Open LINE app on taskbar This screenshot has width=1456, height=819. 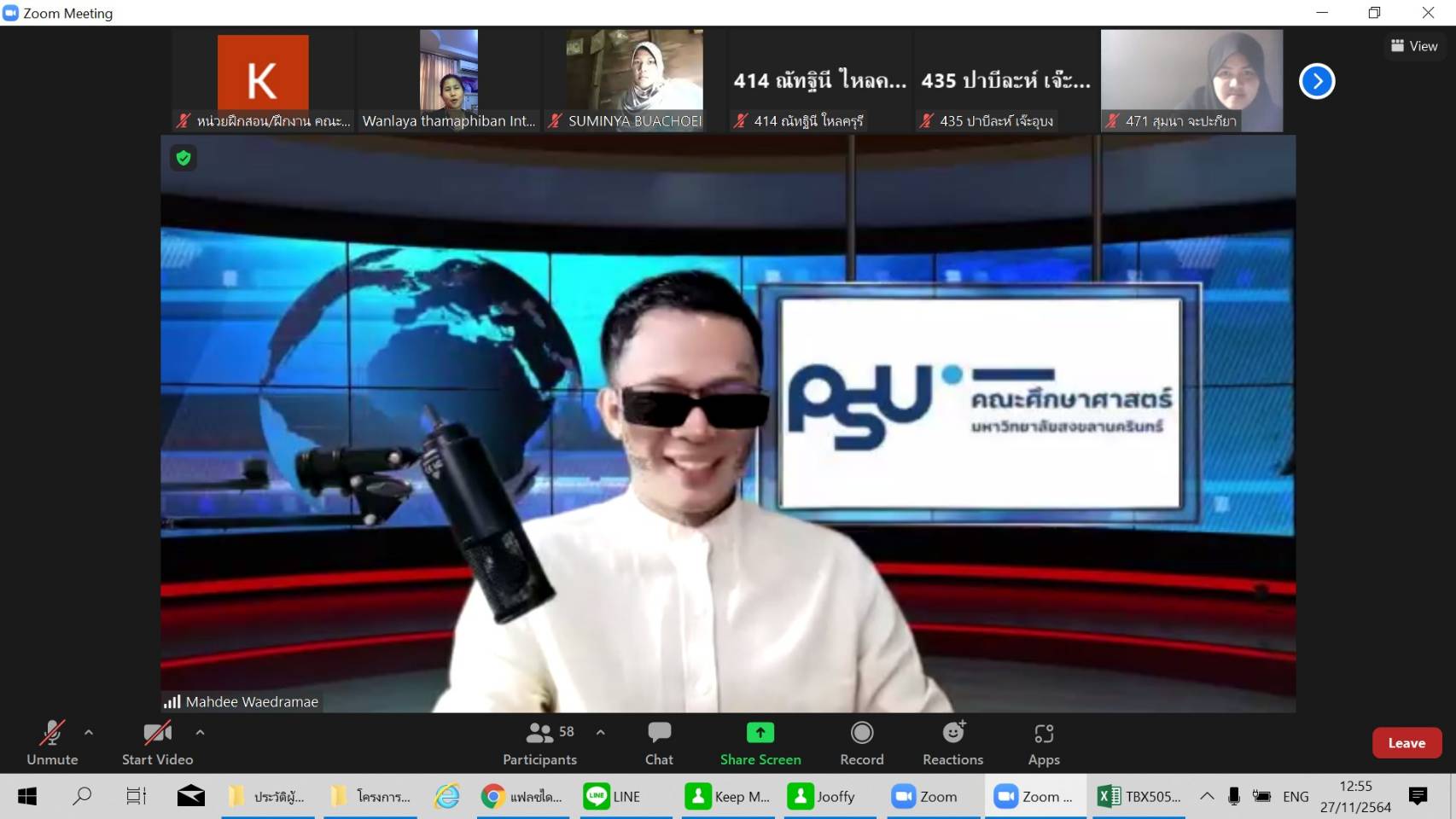[x=626, y=797]
